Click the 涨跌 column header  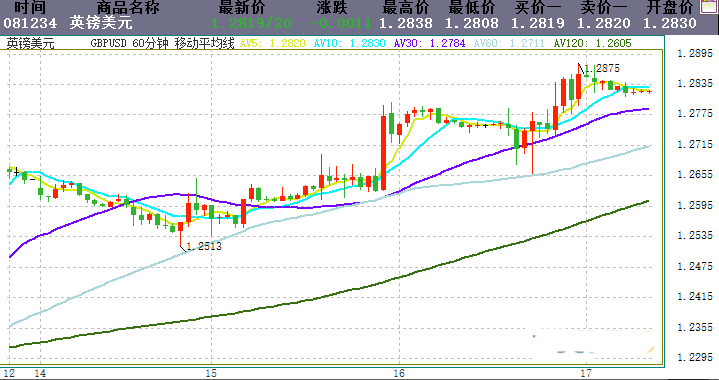tap(332, 7)
